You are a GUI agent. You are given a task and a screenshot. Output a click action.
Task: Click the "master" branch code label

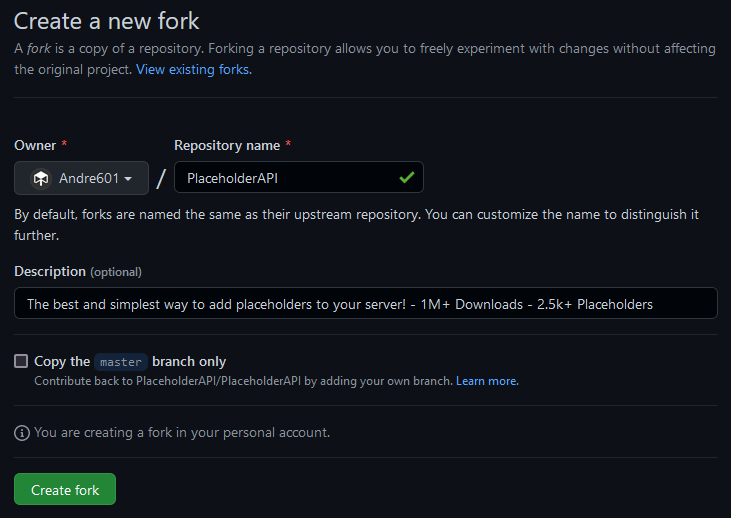pyautogui.click(x=121, y=362)
